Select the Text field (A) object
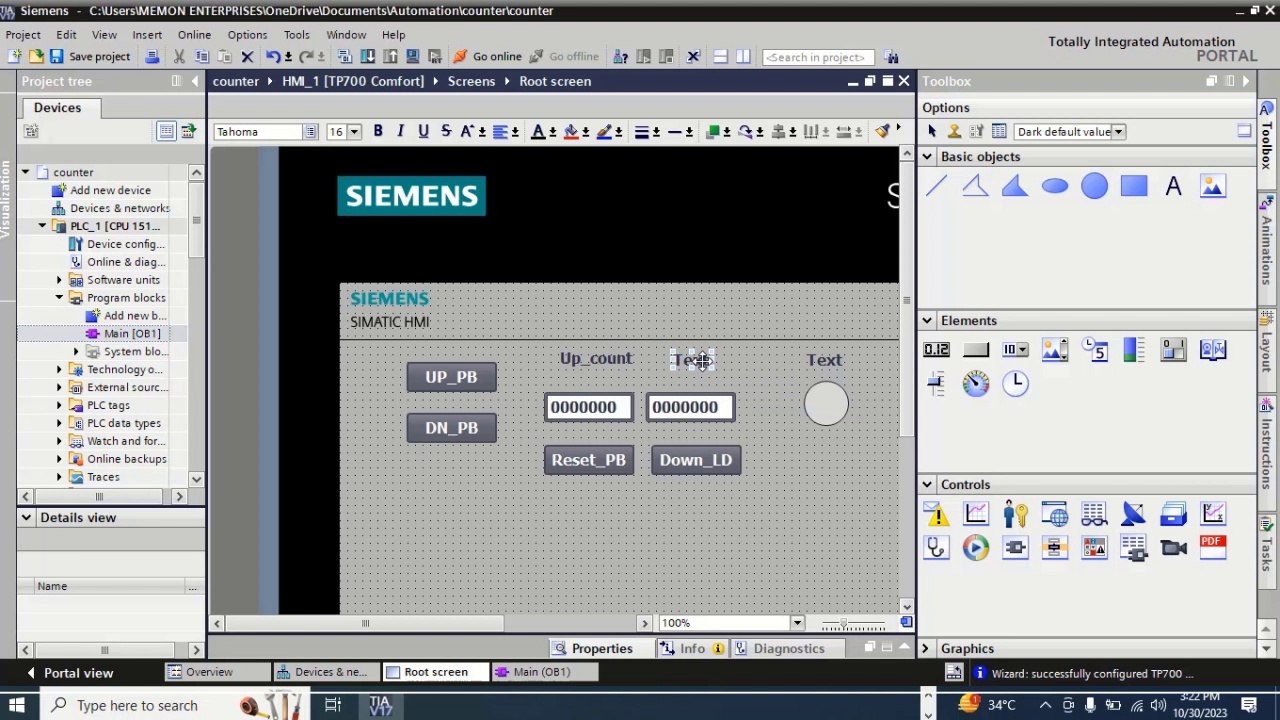Screen dimensions: 1280x720 [1173, 186]
